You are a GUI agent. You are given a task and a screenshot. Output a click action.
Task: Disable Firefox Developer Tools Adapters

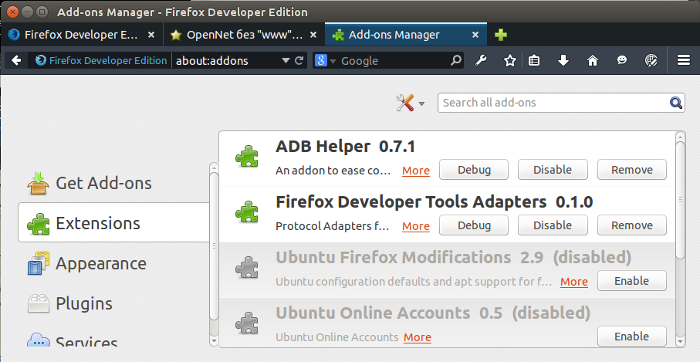point(553,225)
